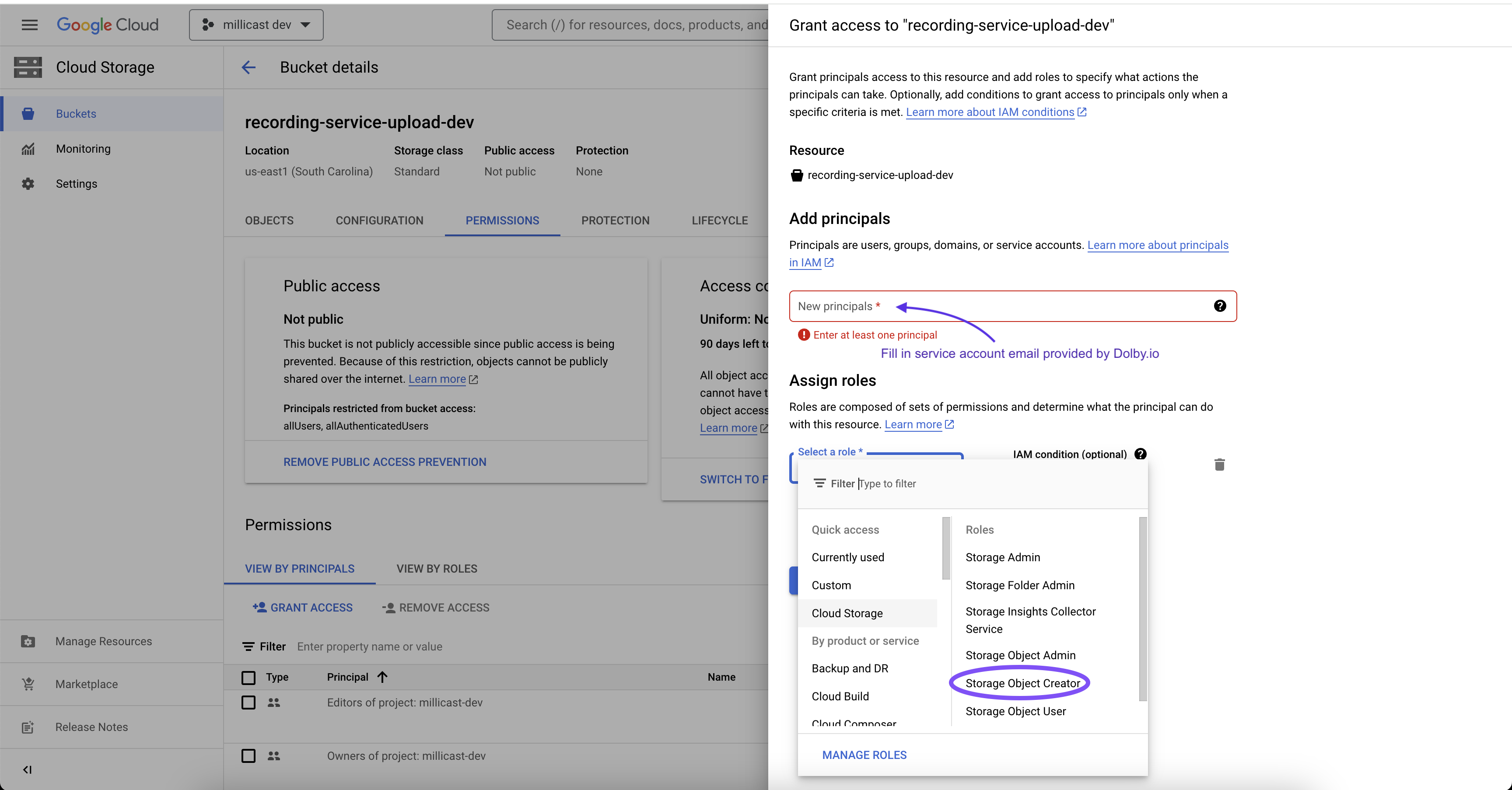Screen dimensions: 1512x790
Task: Open the millicast dev project selector
Action: tap(256, 24)
